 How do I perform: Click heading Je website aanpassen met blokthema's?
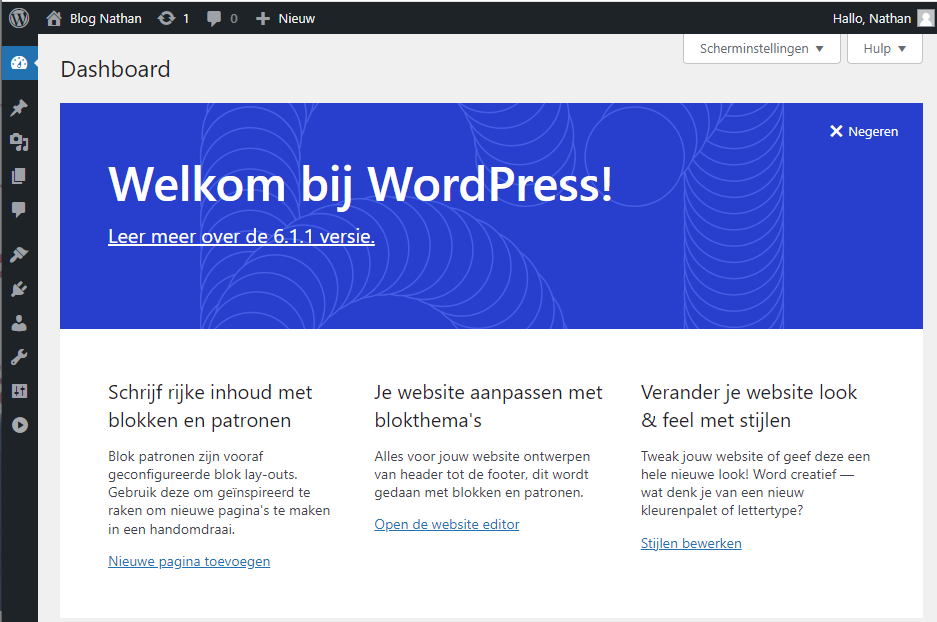489,406
